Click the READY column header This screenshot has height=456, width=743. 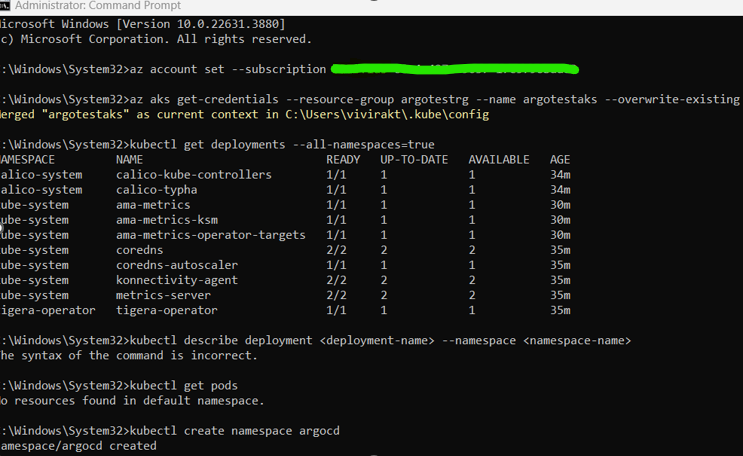pos(344,160)
